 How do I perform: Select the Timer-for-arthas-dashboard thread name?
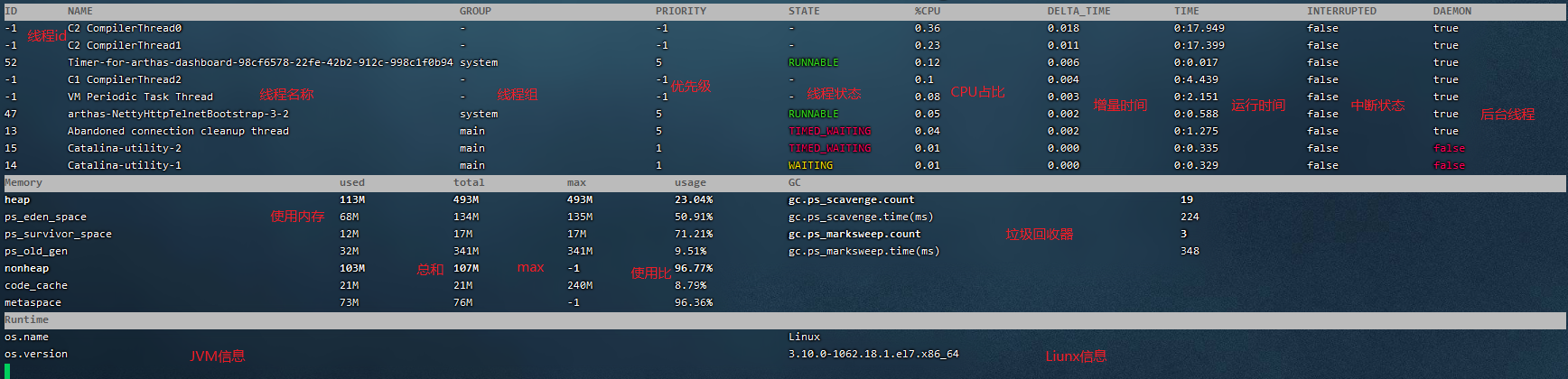tap(260, 62)
